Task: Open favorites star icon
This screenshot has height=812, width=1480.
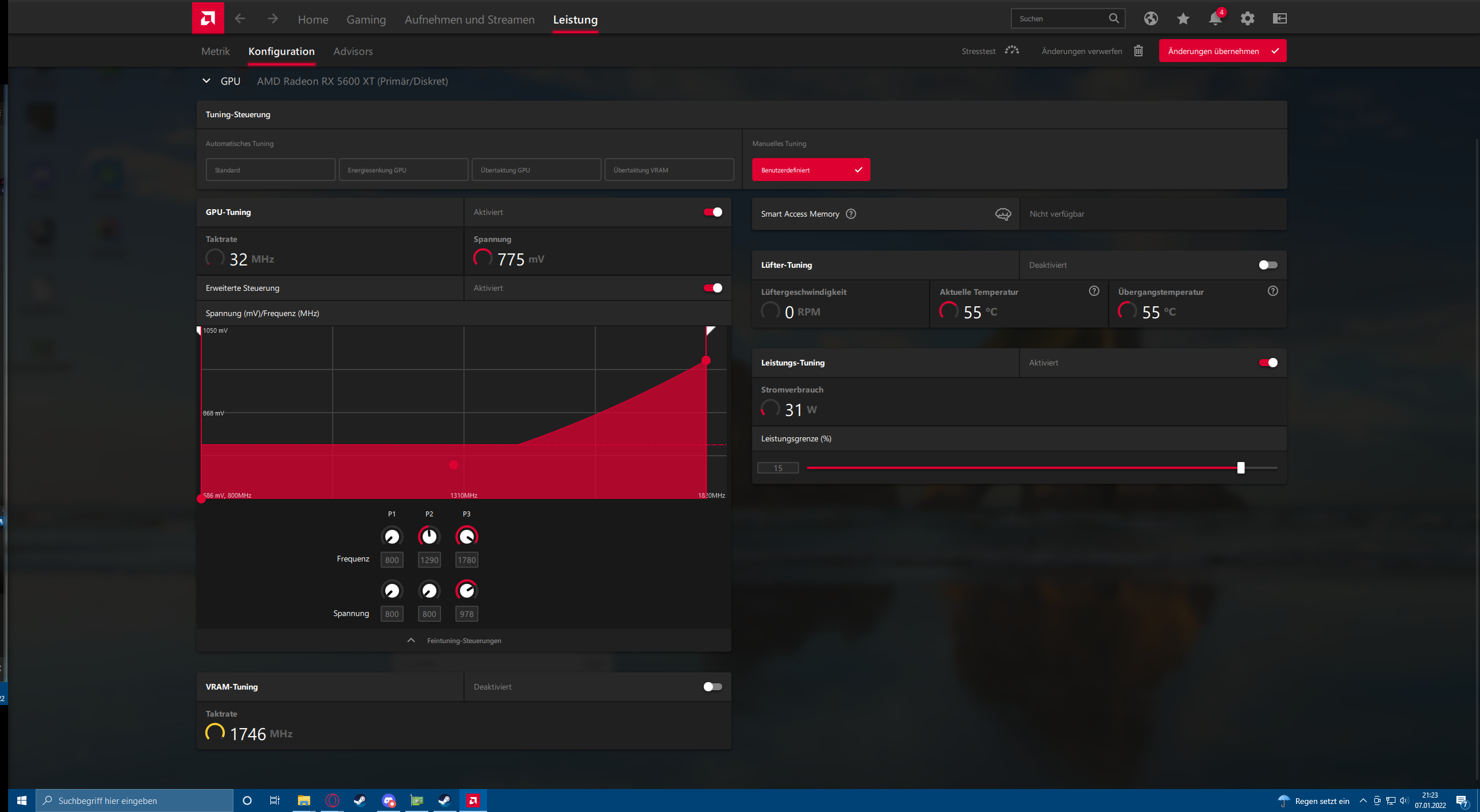Action: (1183, 18)
